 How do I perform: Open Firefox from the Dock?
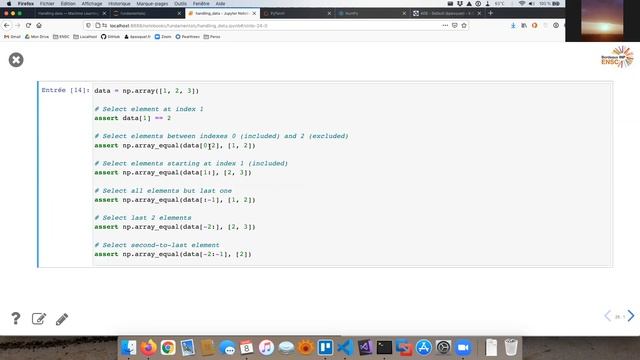[148, 348]
